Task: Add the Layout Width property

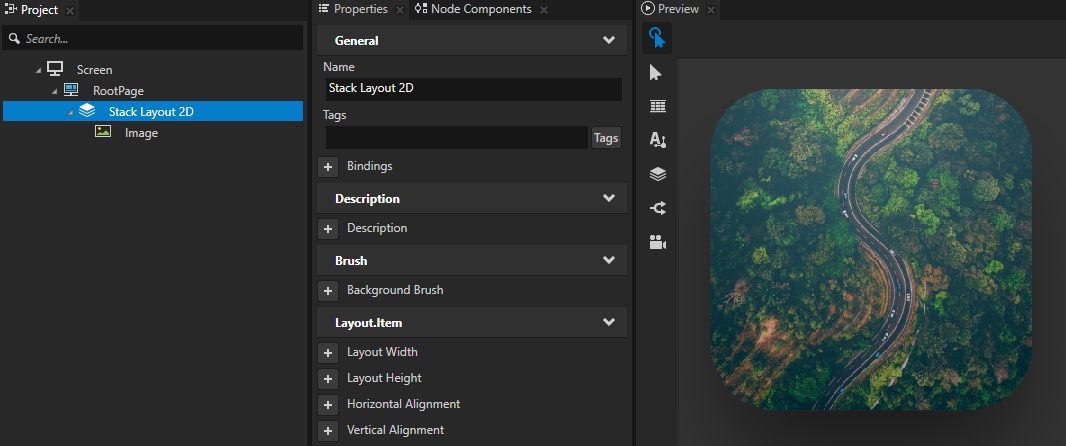Action: pos(328,353)
